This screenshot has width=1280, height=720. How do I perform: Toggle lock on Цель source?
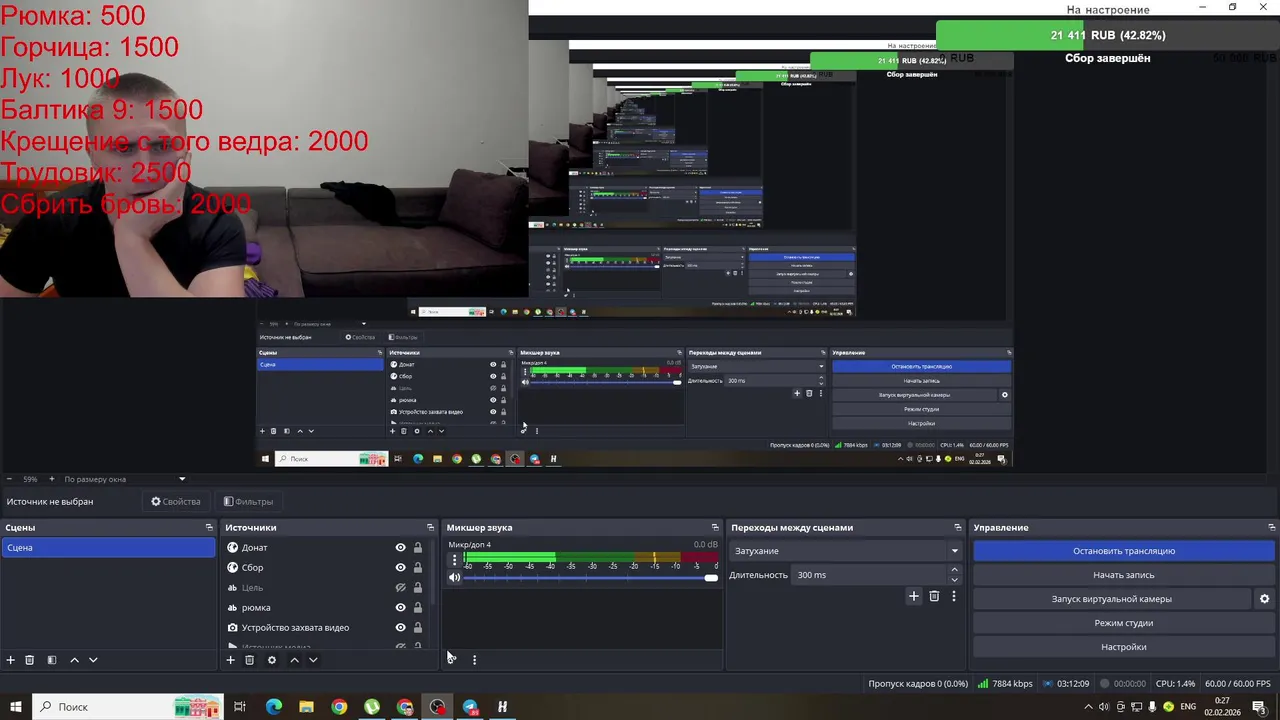pyautogui.click(x=418, y=588)
